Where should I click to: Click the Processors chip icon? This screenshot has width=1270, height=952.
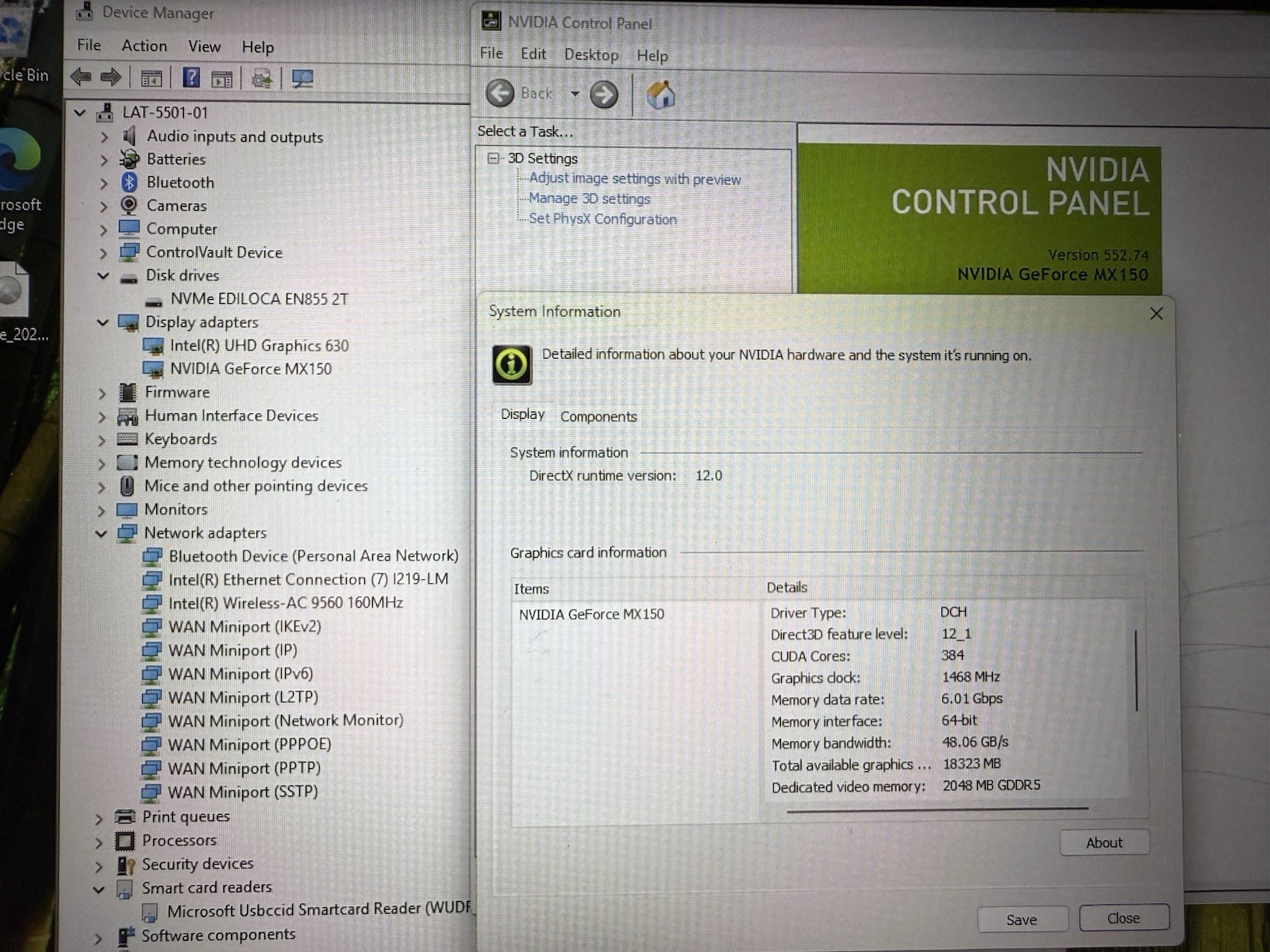125,840
